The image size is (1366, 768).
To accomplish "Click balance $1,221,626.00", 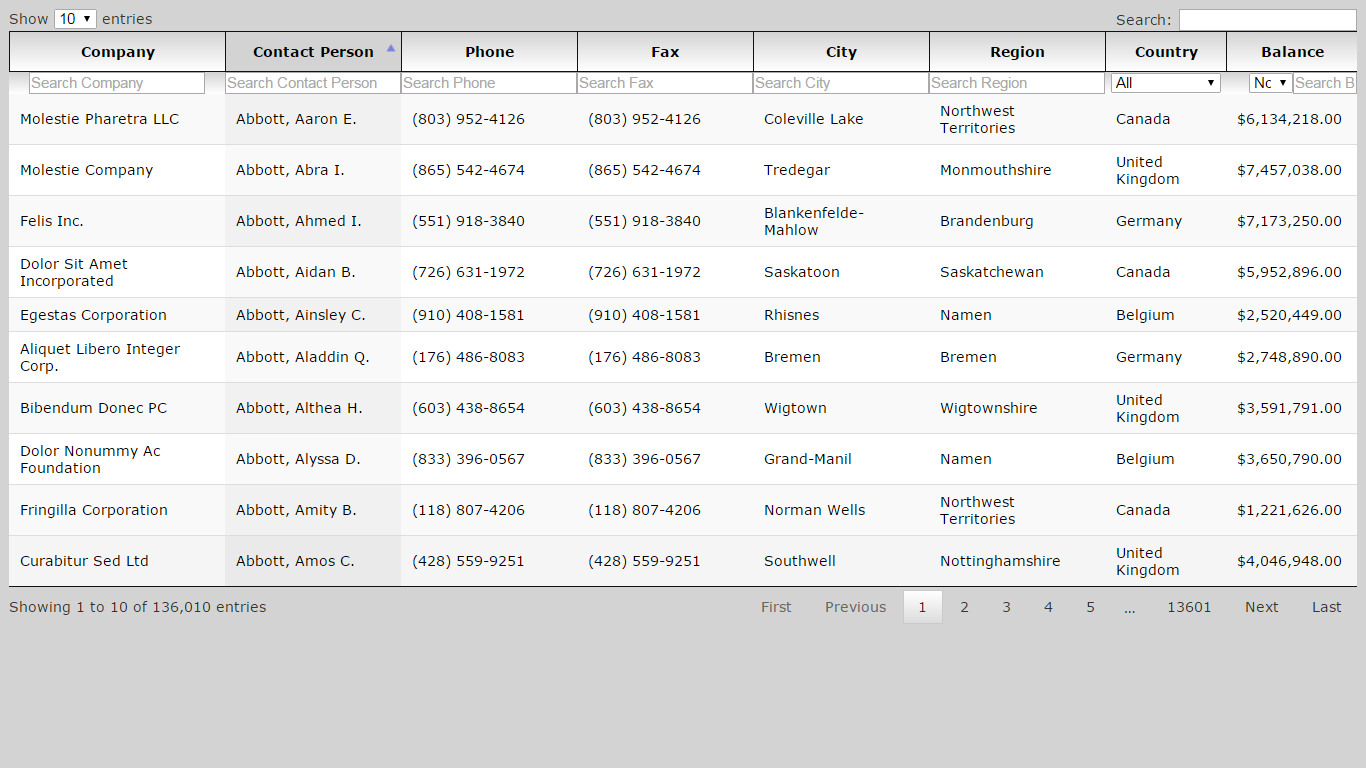I will pyautogui.click(x=1289, y=510).
